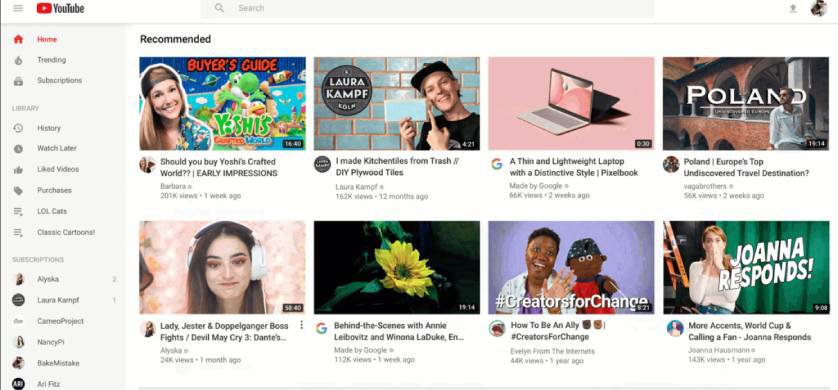Visit Evelyn From The Internets channel link
Image resolution: width=838 pixels, height=390 pixels.
[553, 351]
